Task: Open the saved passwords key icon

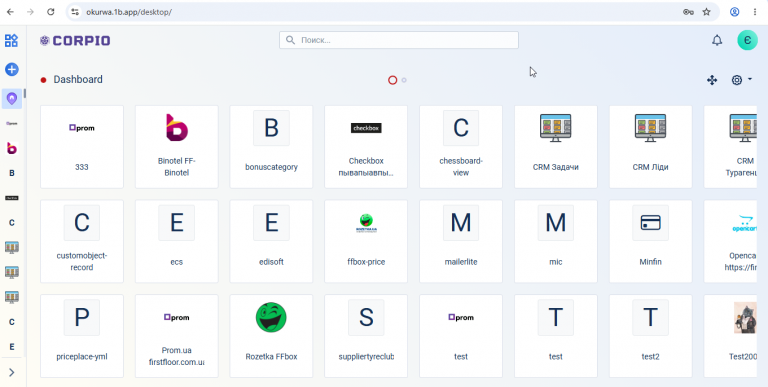Action: coord(688,12)
